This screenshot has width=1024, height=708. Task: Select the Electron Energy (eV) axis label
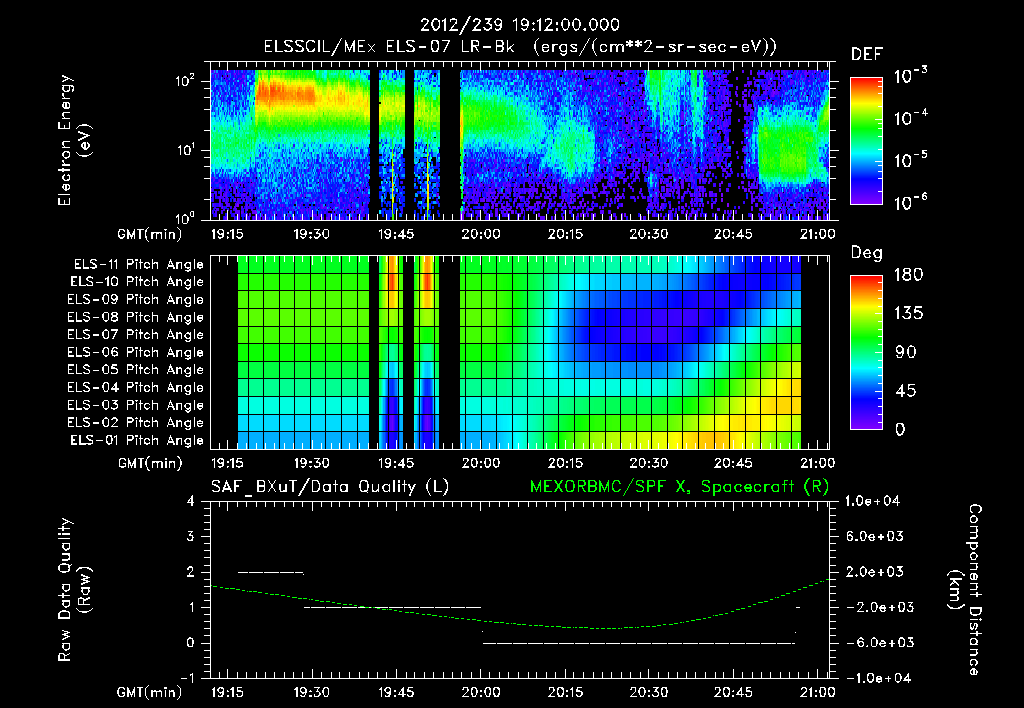coord(74,140)
